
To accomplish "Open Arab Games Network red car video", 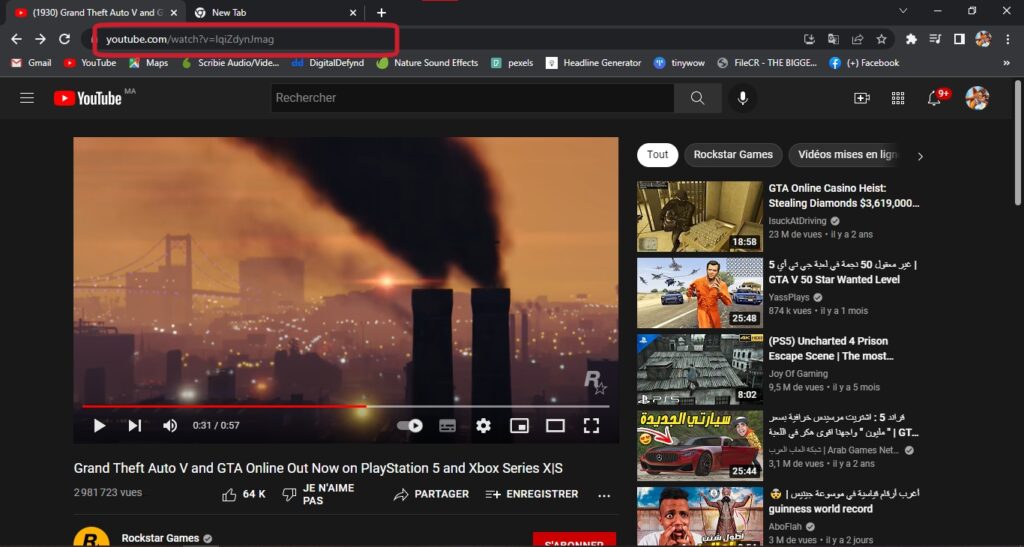I will (x=699, y=446).
